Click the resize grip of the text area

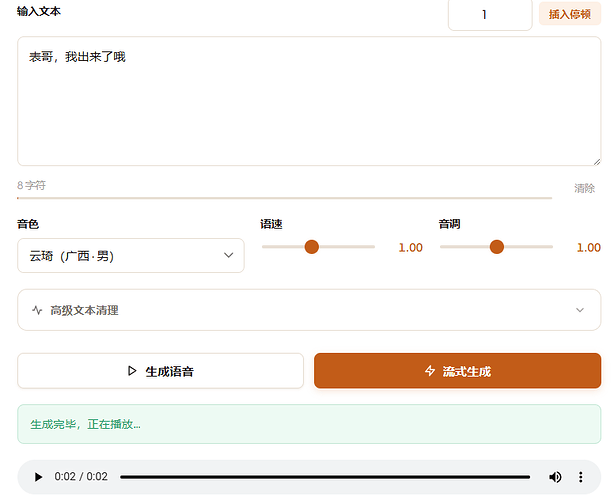point(597,162)
